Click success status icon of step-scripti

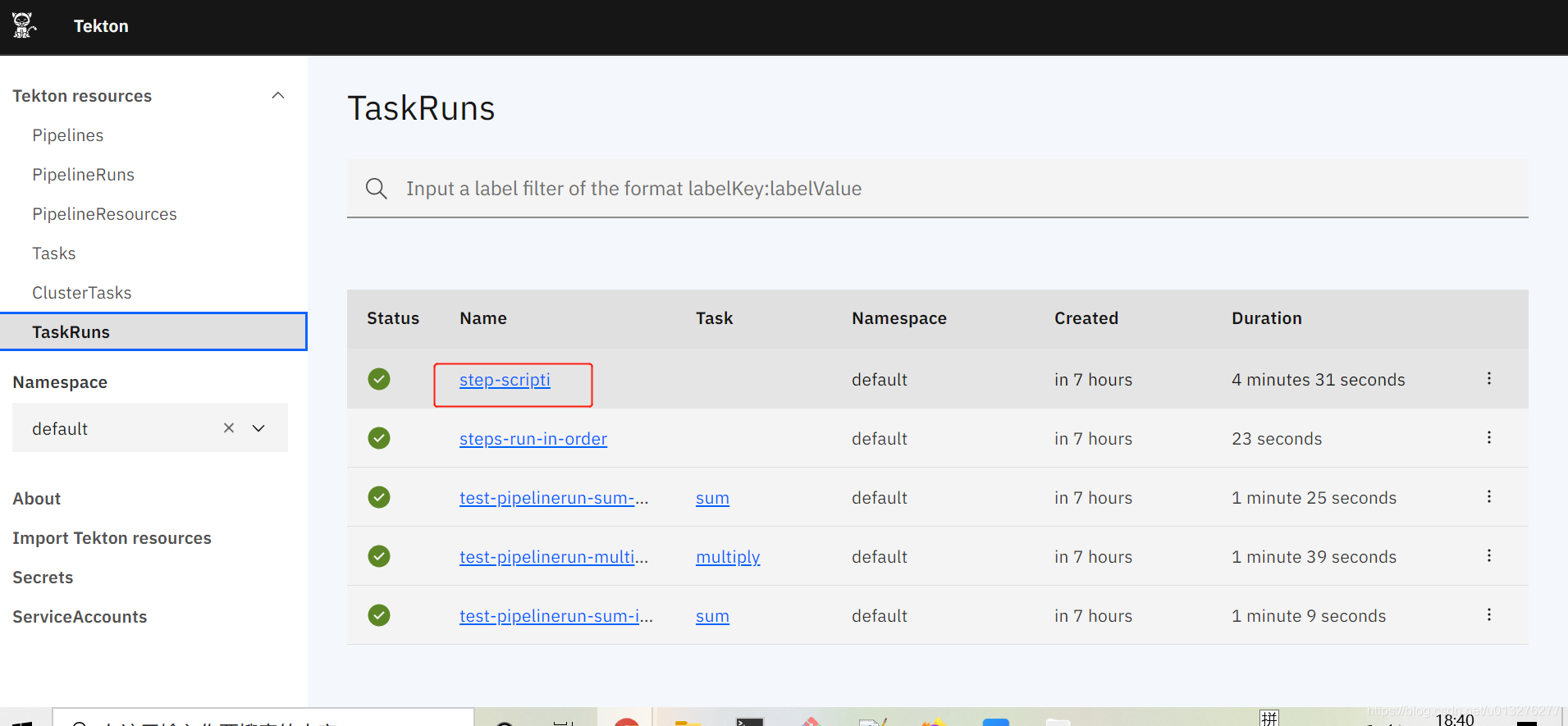click(379, 379)
